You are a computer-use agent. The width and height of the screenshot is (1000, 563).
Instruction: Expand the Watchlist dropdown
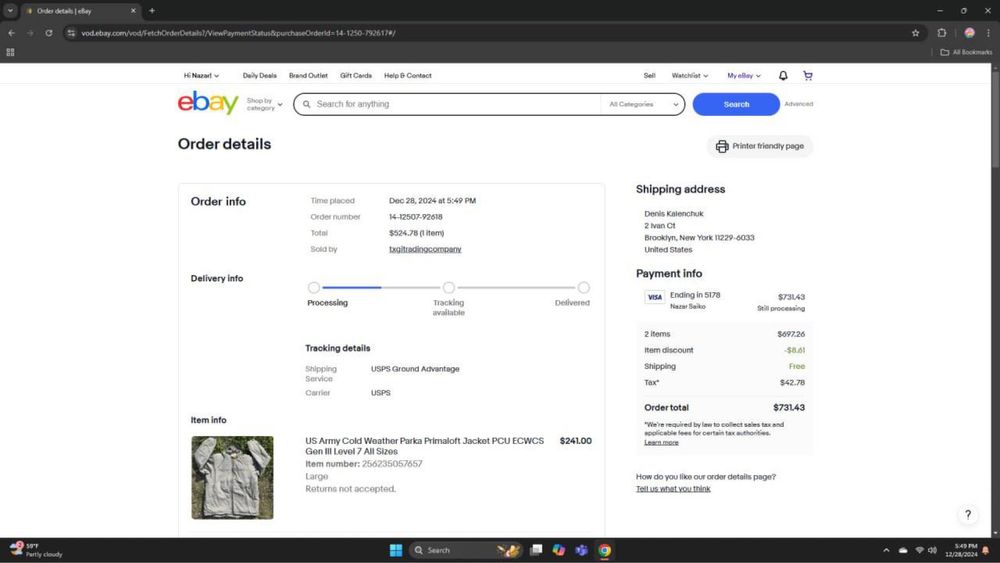coord(689,75)
